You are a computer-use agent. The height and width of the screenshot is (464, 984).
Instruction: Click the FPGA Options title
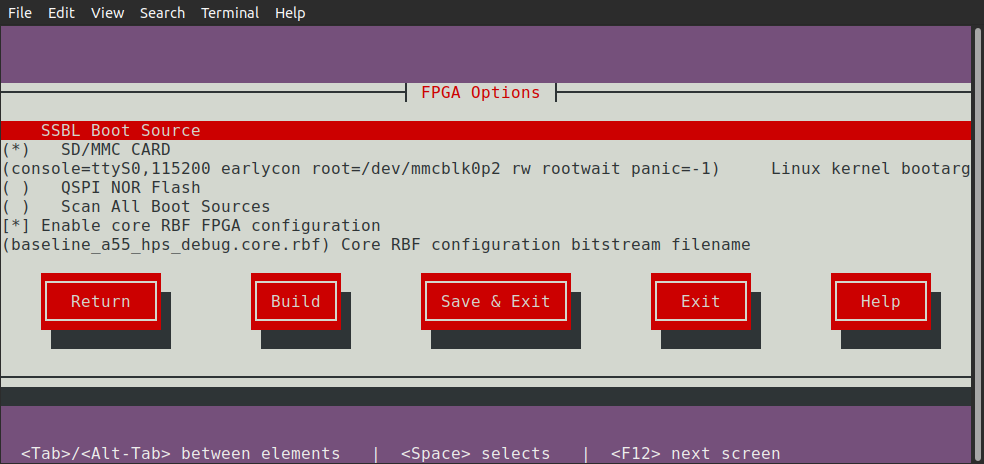pos(480,93)
